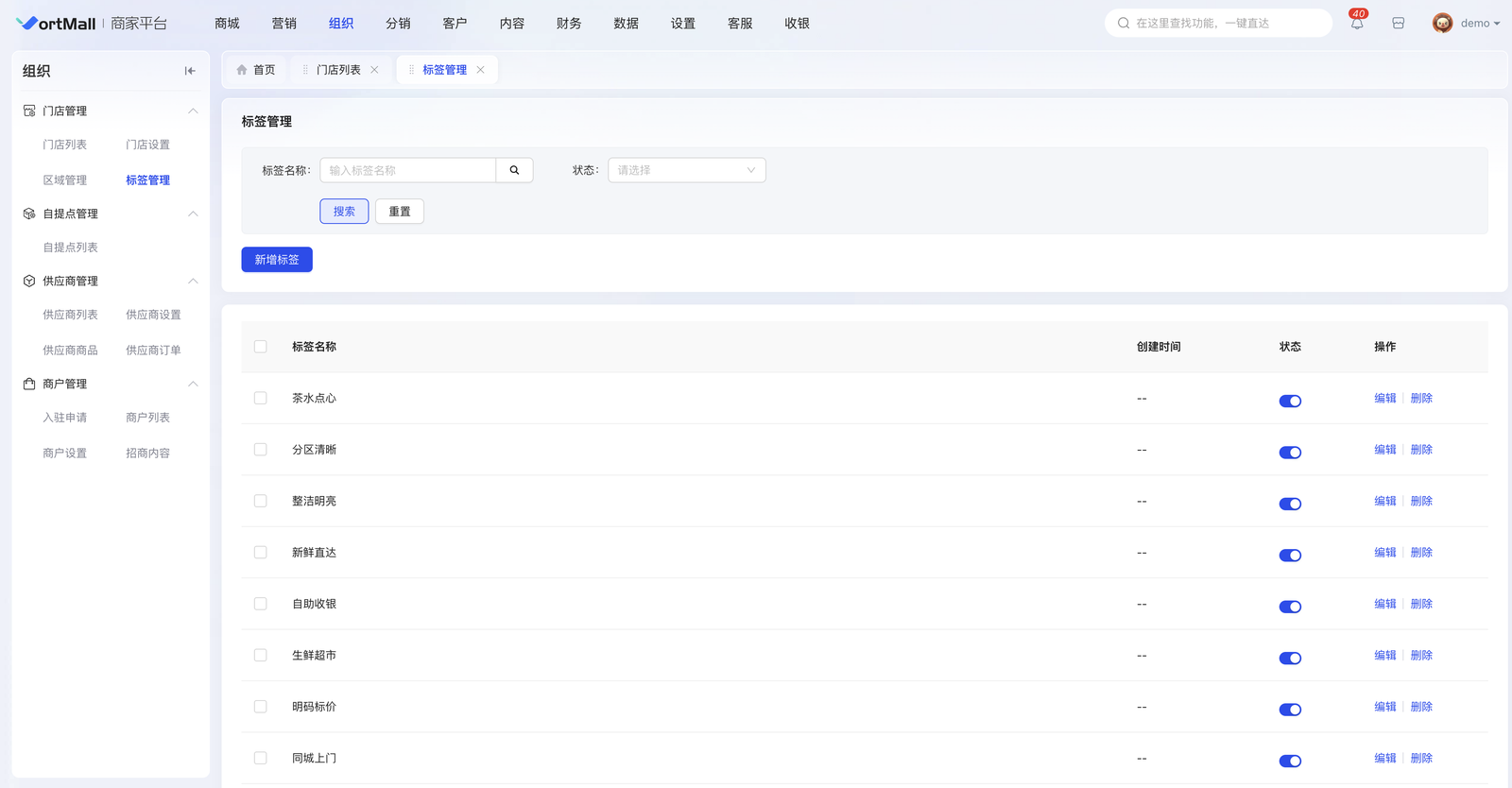
Task: Toggle the 分区清晰 status switch
Action: click(x=1290, y=453)
